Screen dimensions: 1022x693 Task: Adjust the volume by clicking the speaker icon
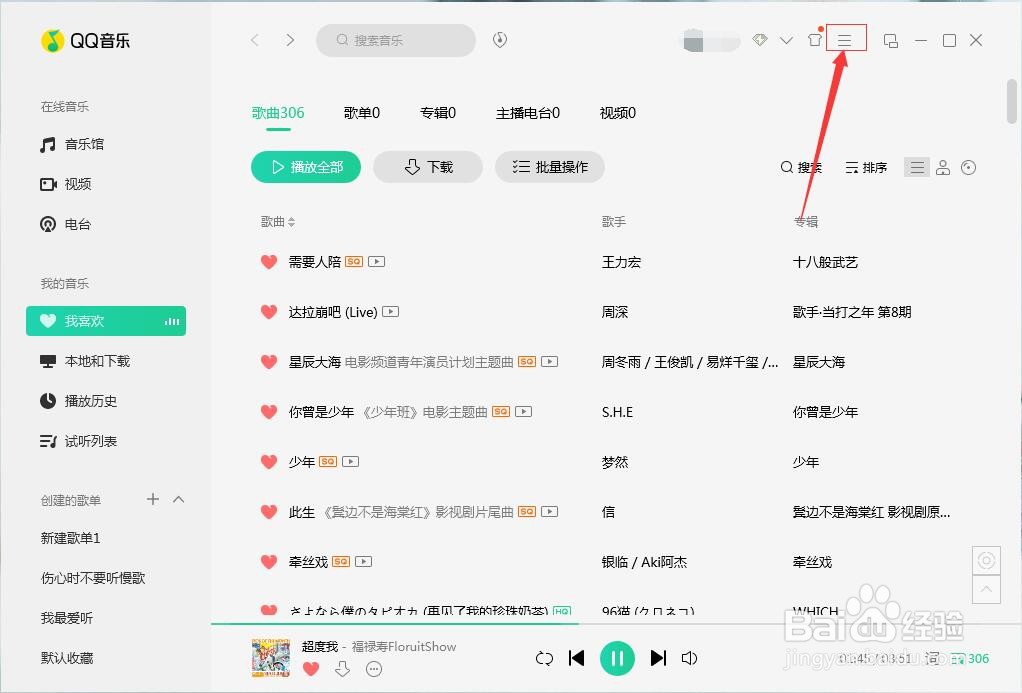tap(690, 658)
